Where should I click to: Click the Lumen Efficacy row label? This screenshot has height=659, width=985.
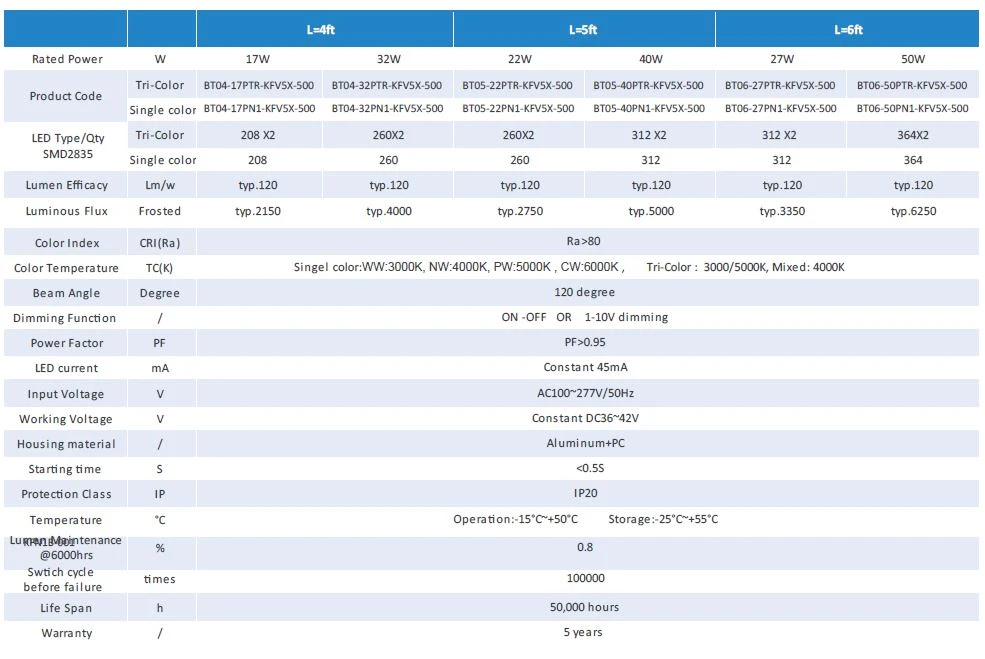(x=67, y=185)
